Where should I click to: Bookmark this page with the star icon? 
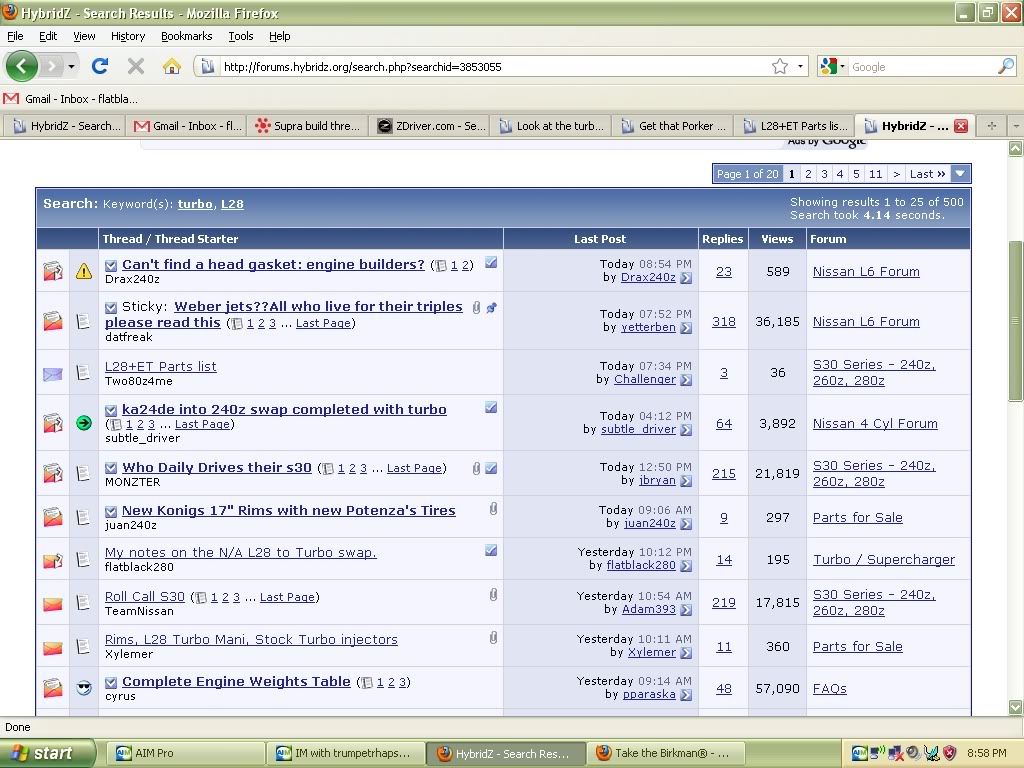coord(780,67)
